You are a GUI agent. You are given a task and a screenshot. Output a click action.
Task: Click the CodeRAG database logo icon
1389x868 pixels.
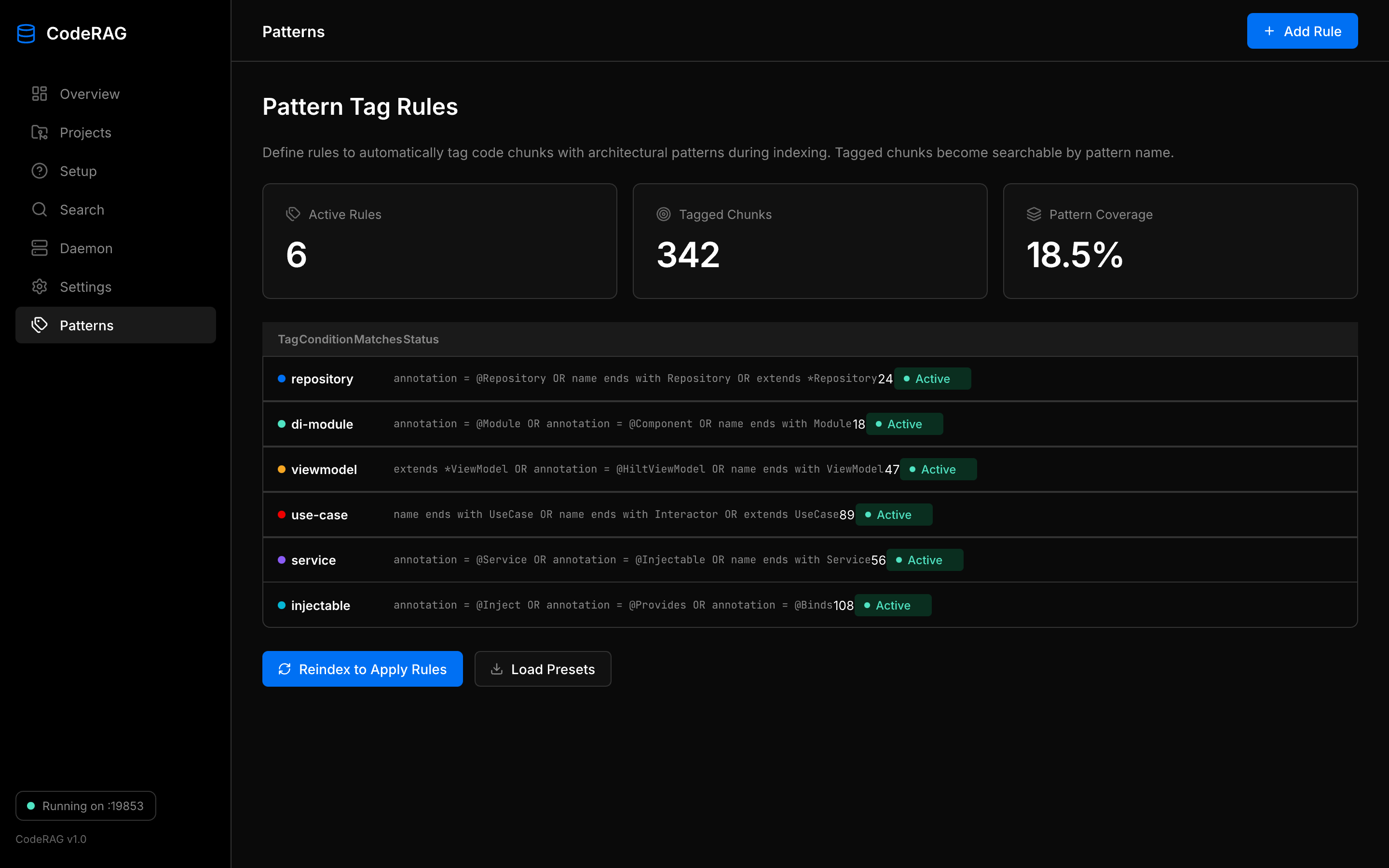[27, 33]
